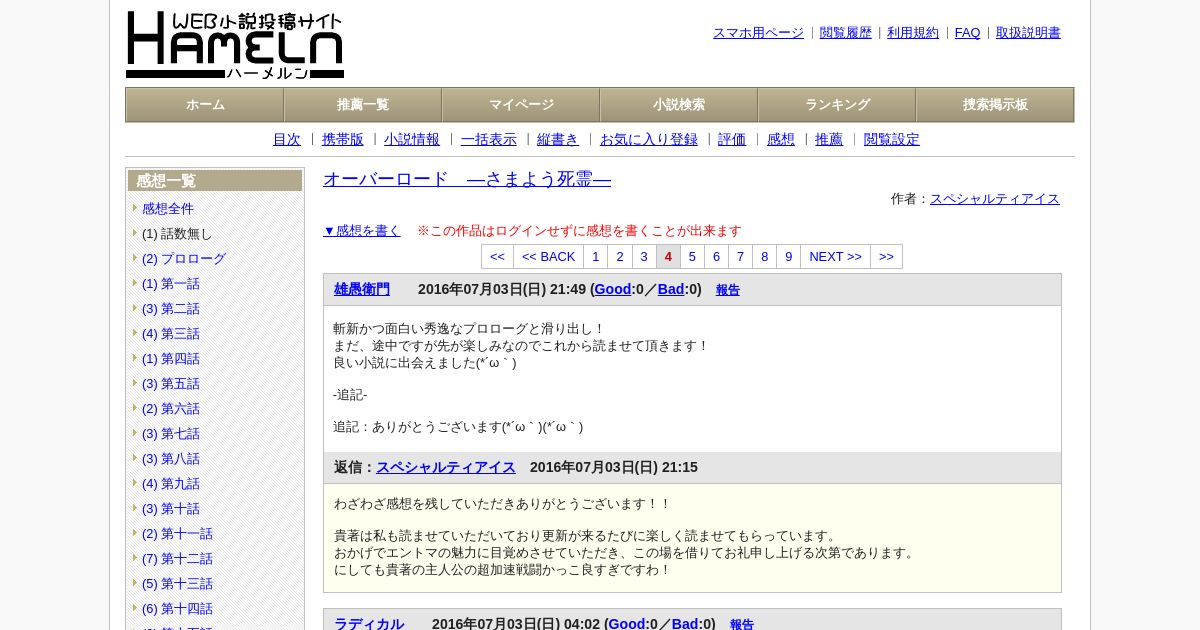Screen dimensions: 1200x630
Task: Go to comments page 1
Action: tap(596, 257)
